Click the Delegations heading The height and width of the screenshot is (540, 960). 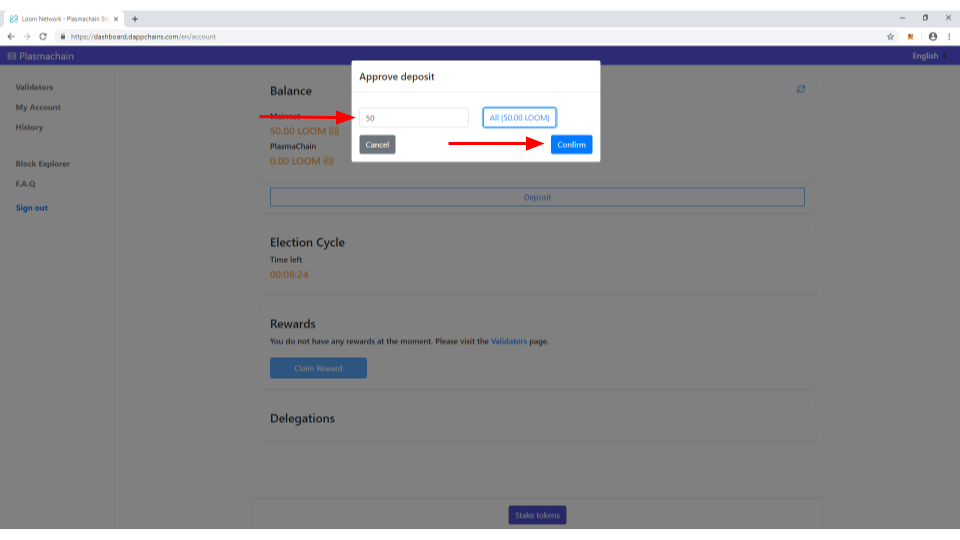(x=302, y=418)
